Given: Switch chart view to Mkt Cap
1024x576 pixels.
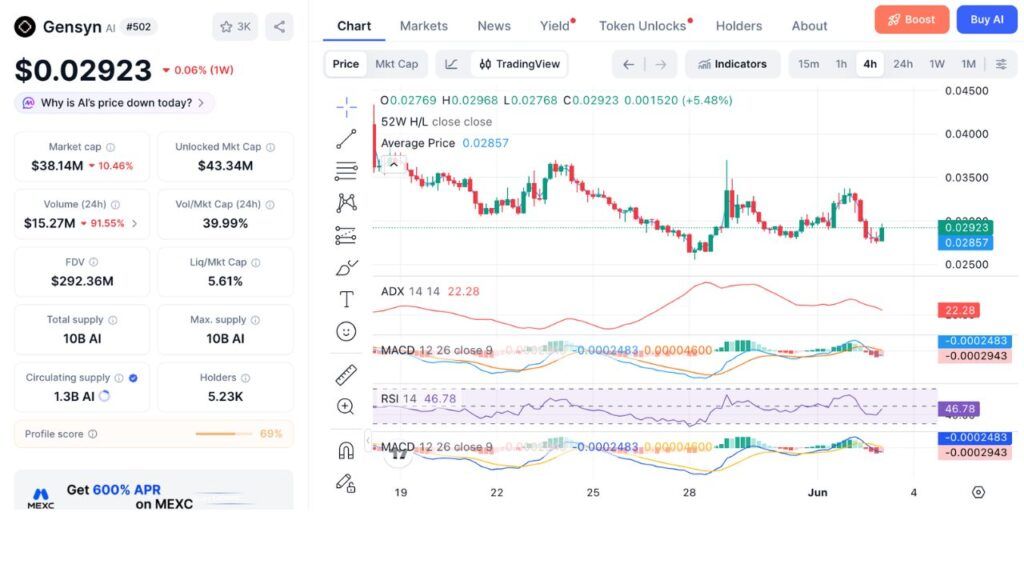Looking at the screenshot, I should 396,64.
